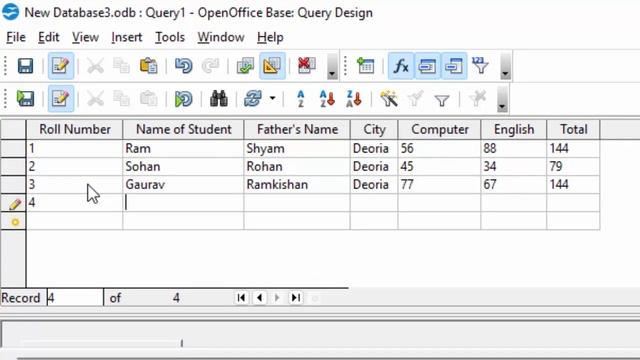Select the Name of Student column header
Screen dimensions: 640x360
point(183,129)
